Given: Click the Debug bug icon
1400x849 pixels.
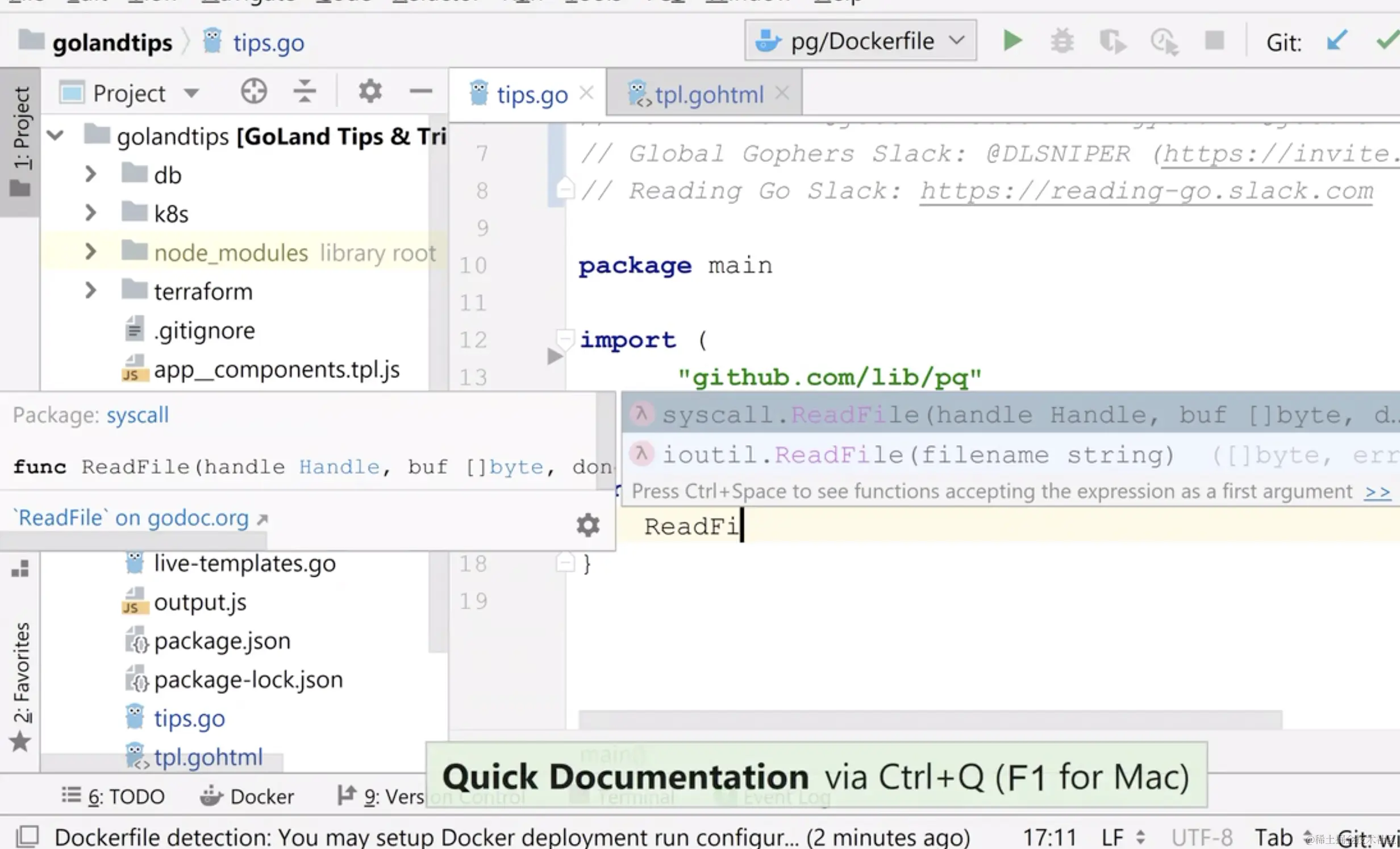Looking at the screenshot, I should click(1061, 41).
